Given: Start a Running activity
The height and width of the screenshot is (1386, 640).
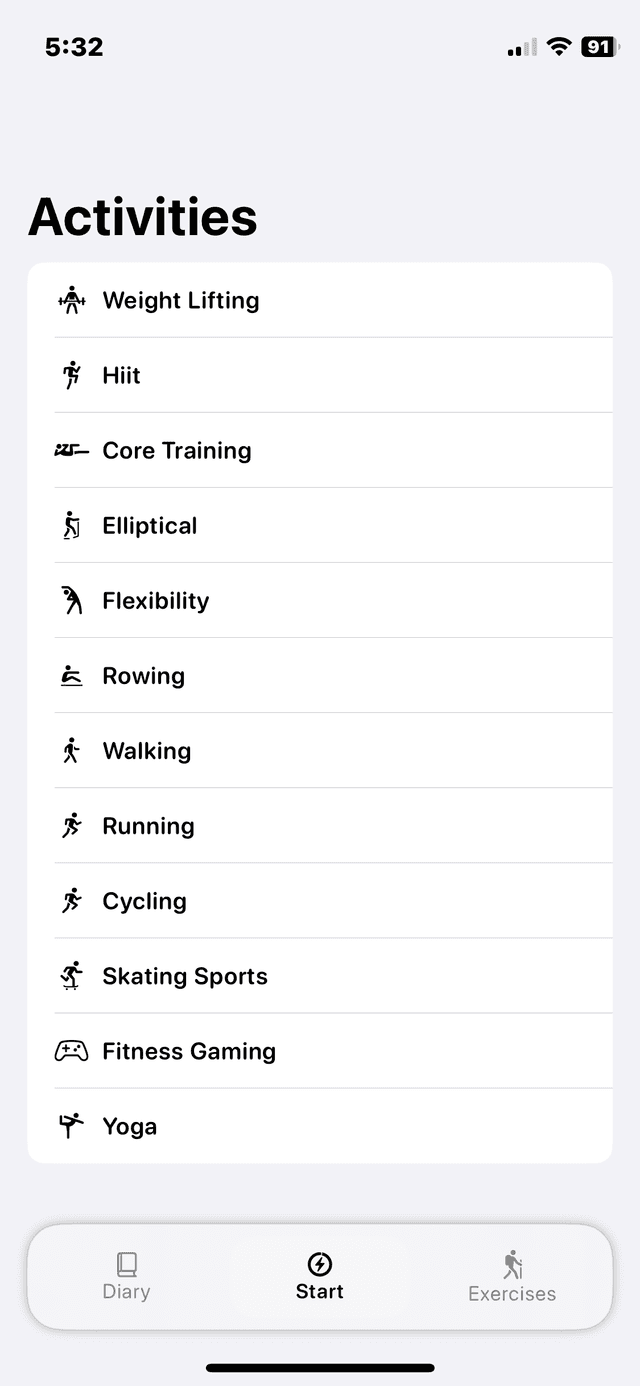Looking at the screenshot, I should 148,826.
